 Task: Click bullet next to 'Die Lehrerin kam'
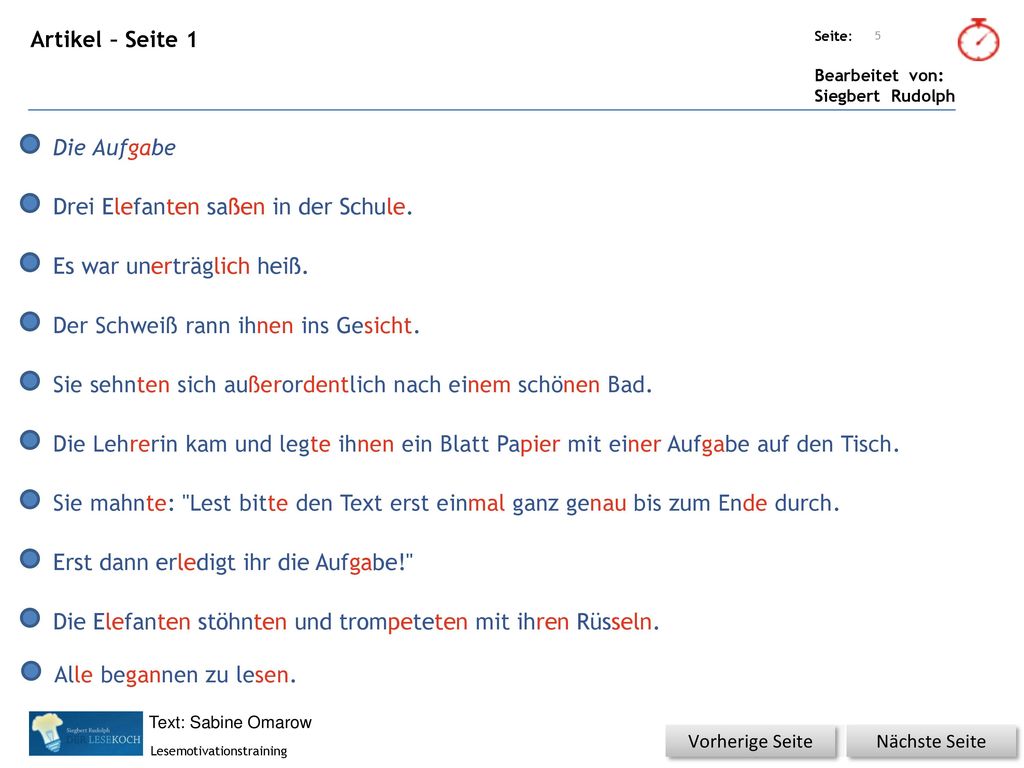tap(30, 440)
